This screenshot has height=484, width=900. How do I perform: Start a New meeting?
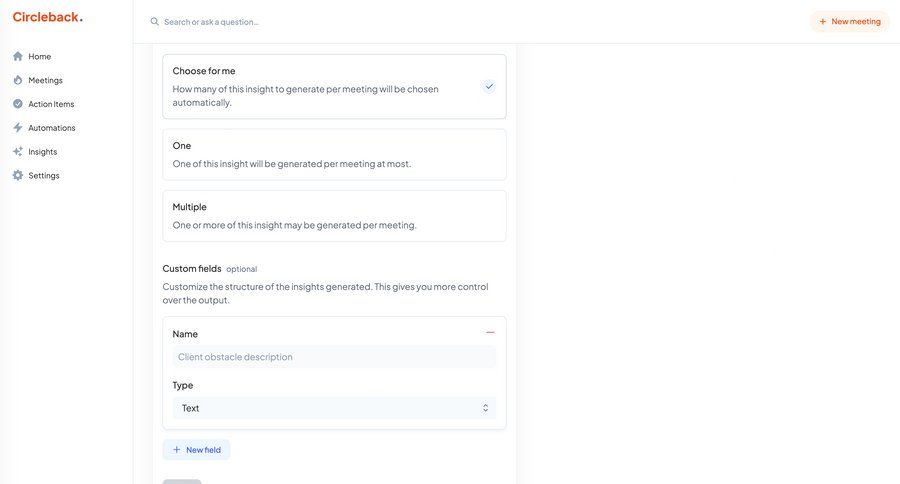pos(849,21)
